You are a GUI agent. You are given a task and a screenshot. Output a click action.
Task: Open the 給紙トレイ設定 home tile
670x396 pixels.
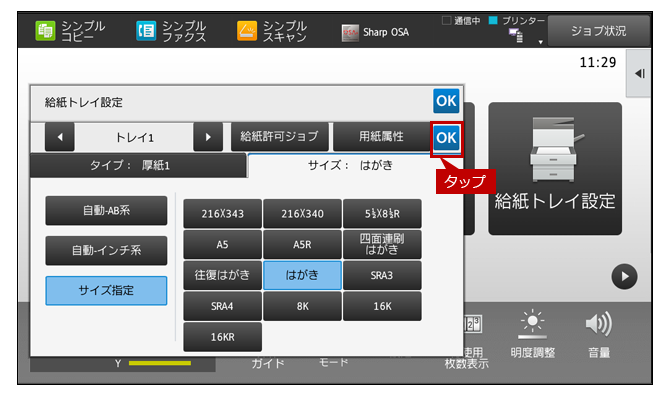555,168
